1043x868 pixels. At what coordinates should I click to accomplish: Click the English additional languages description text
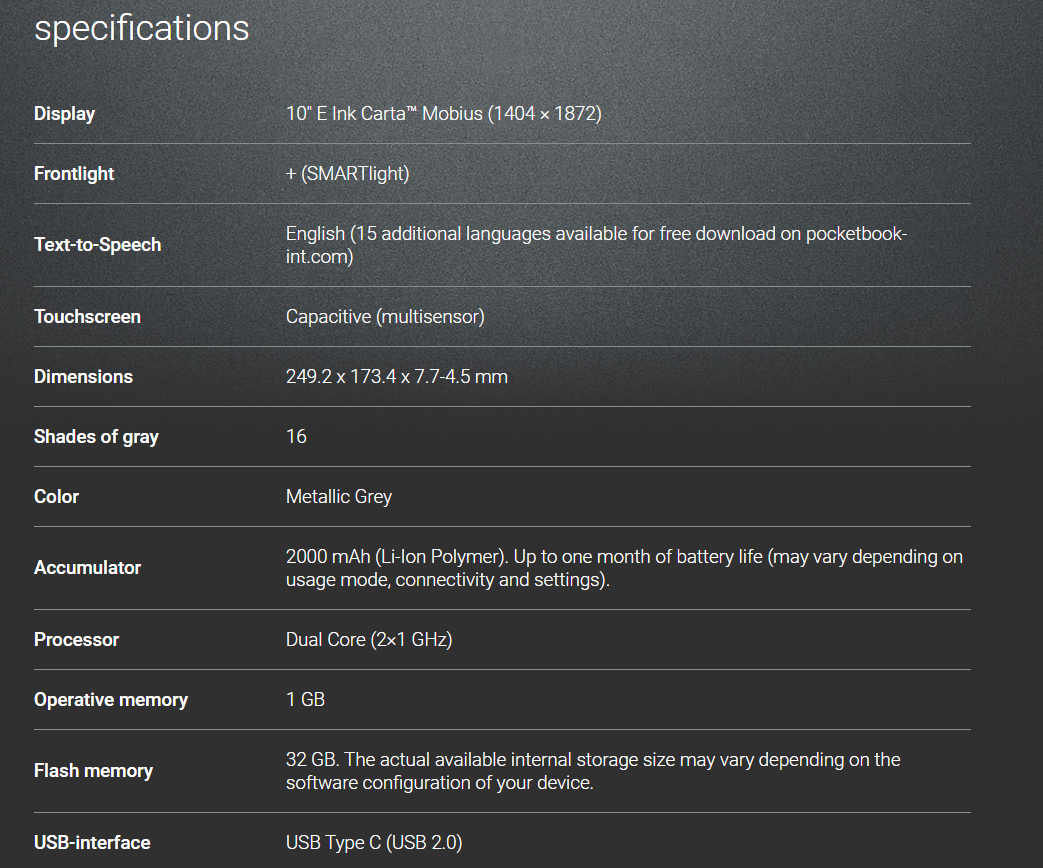596,244
